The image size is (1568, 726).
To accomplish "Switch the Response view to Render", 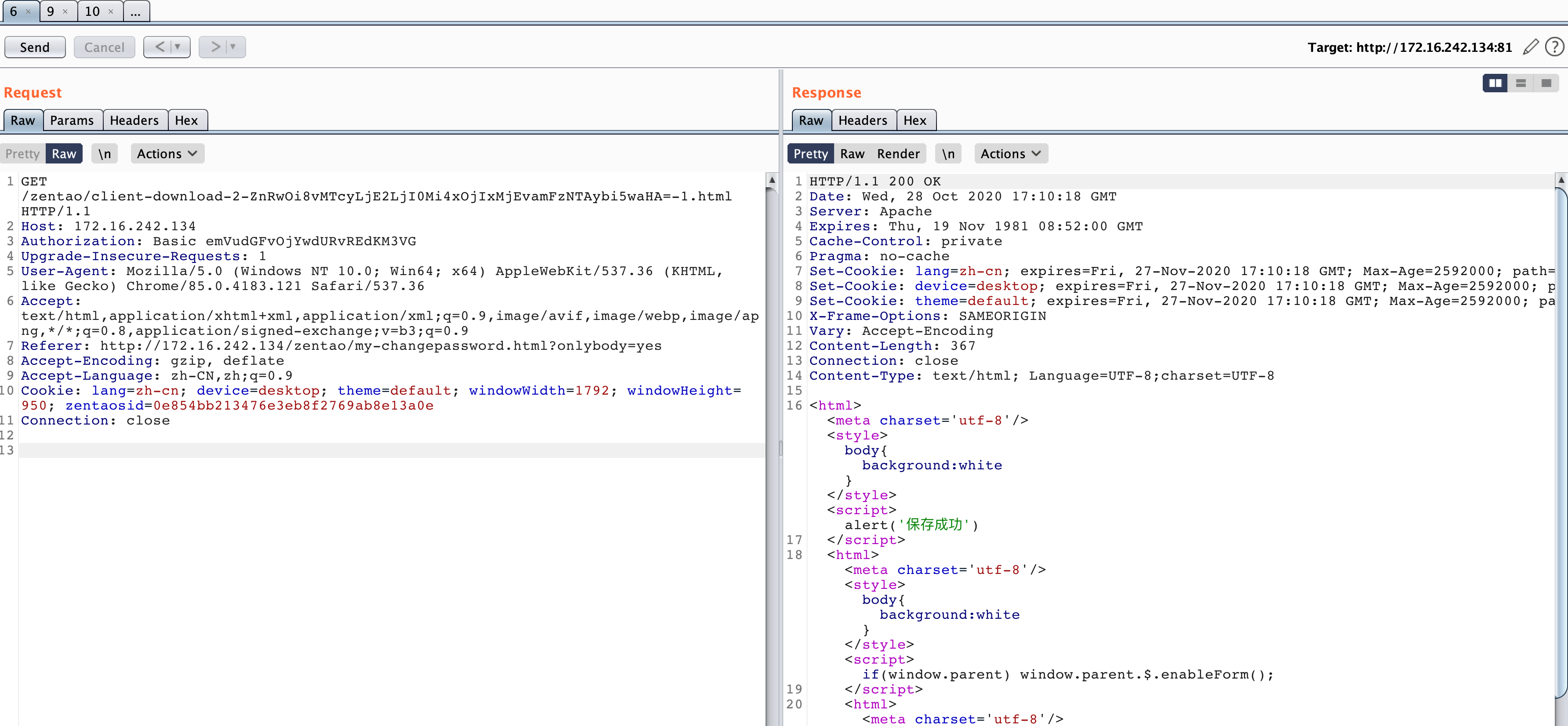I will point(898,153).
